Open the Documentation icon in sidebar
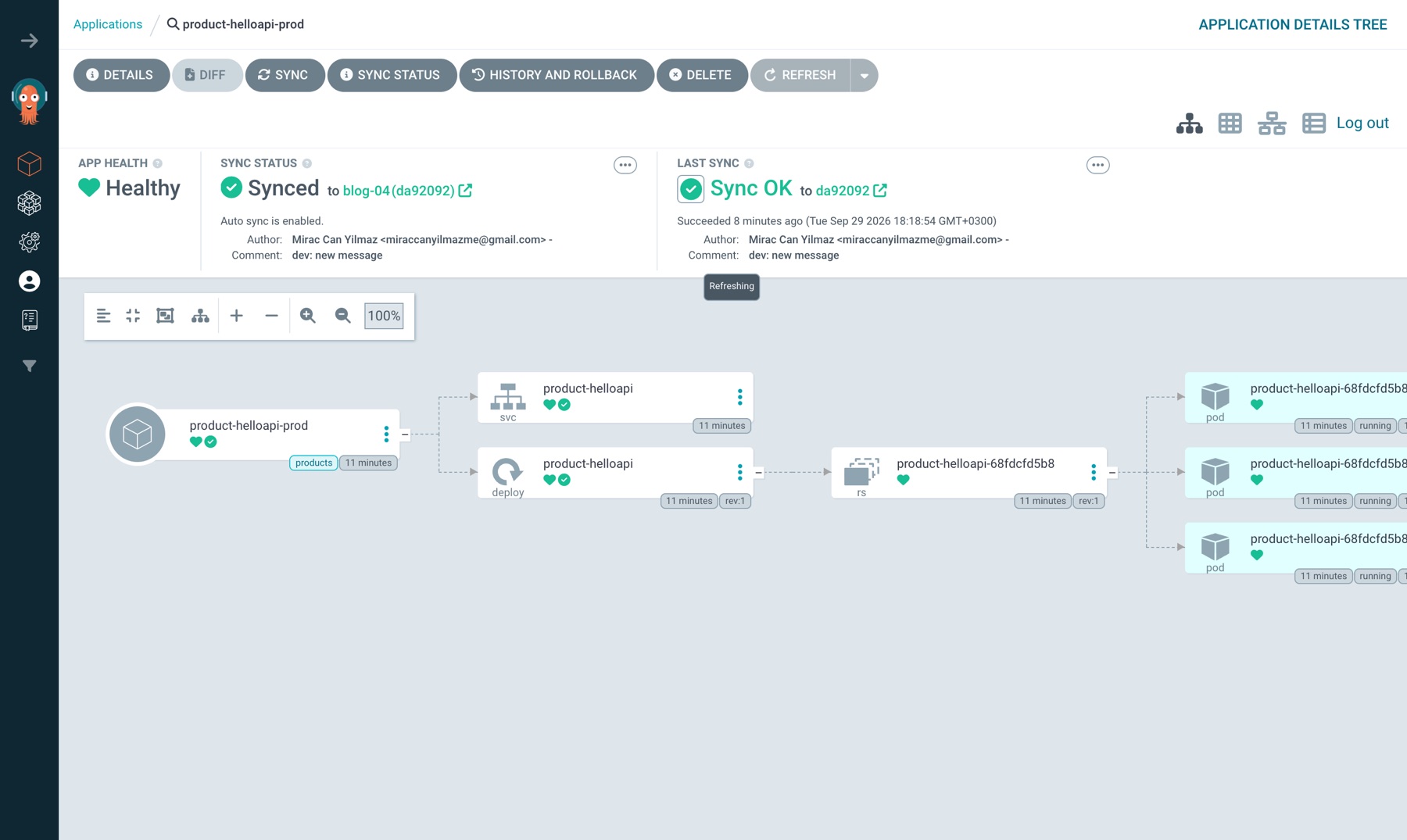This screenshot has width=1407, height=840. [x=30, y=320]
